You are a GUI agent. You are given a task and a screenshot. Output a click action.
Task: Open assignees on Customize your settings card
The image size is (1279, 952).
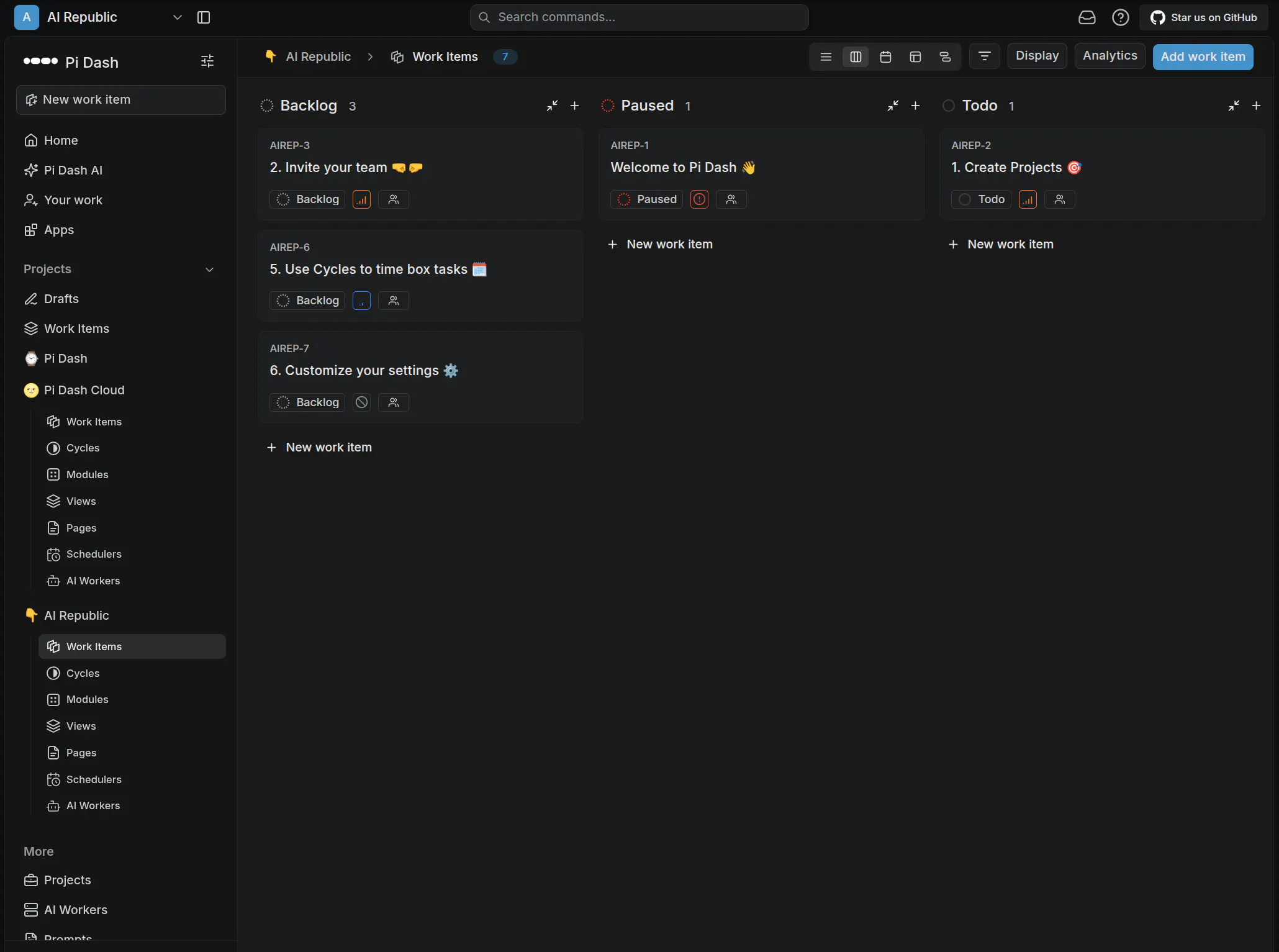[x=394, y=402]
